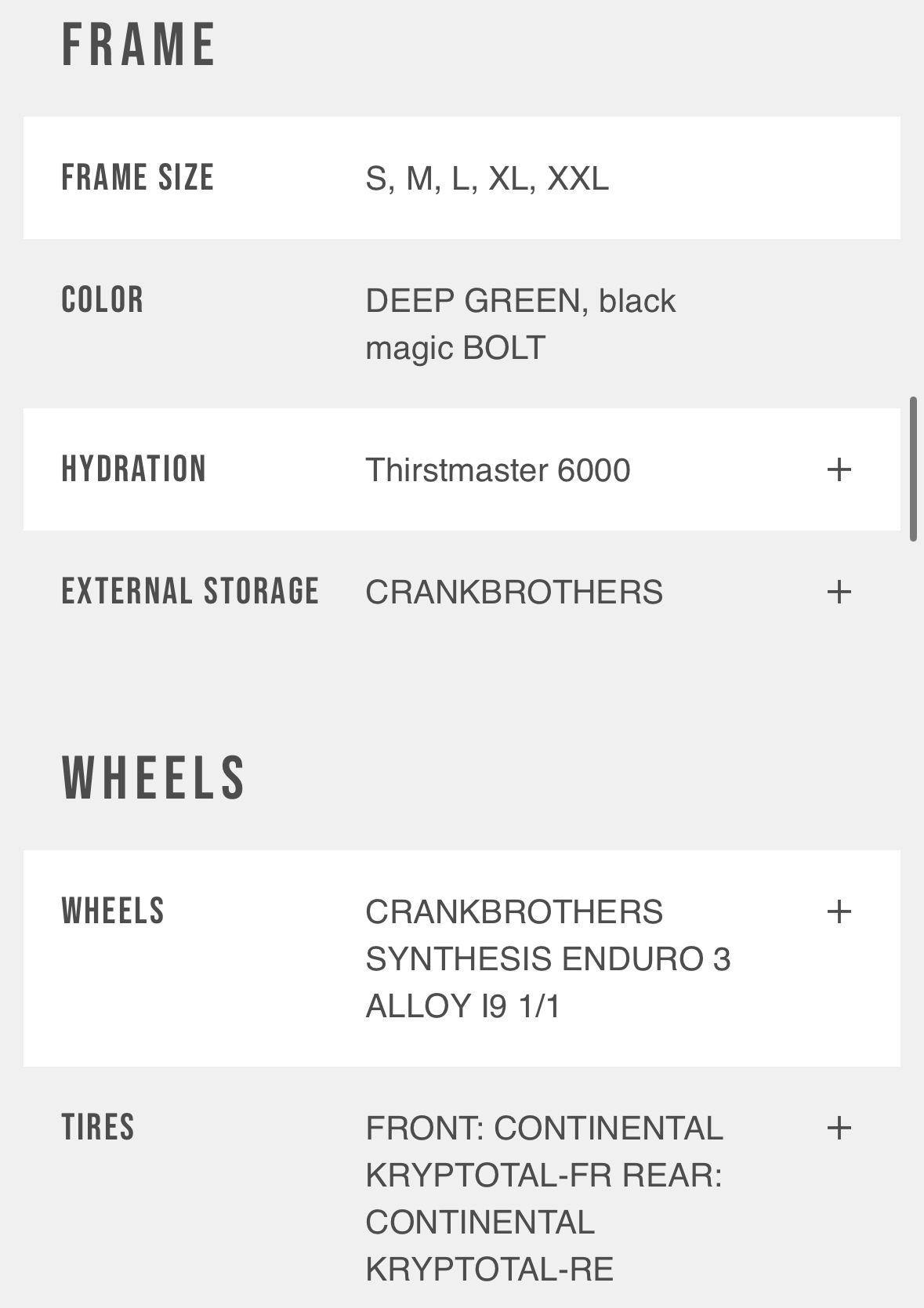Expand the Wheels row plus icon
Viewport: 924px width, 1308px height.
tap(839, 911)
